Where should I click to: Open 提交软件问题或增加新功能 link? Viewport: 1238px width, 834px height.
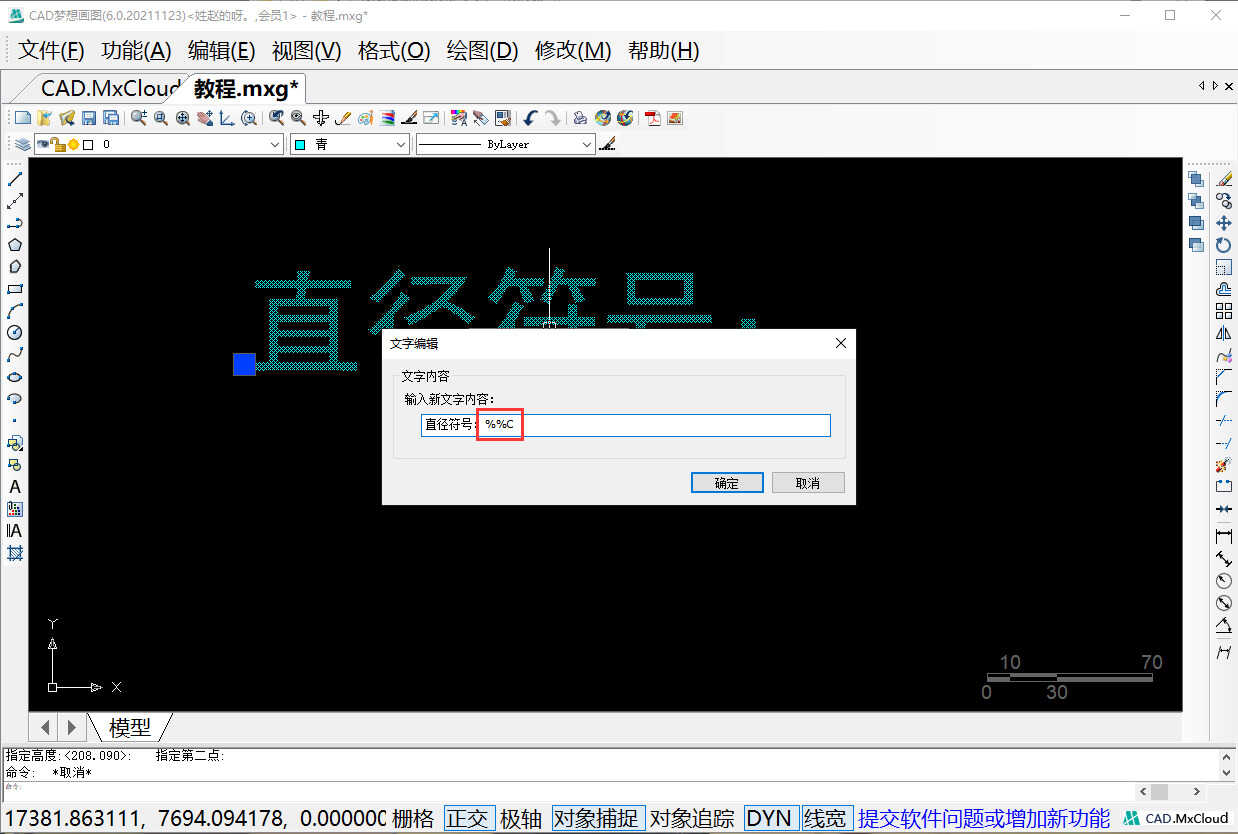point(984,819)
